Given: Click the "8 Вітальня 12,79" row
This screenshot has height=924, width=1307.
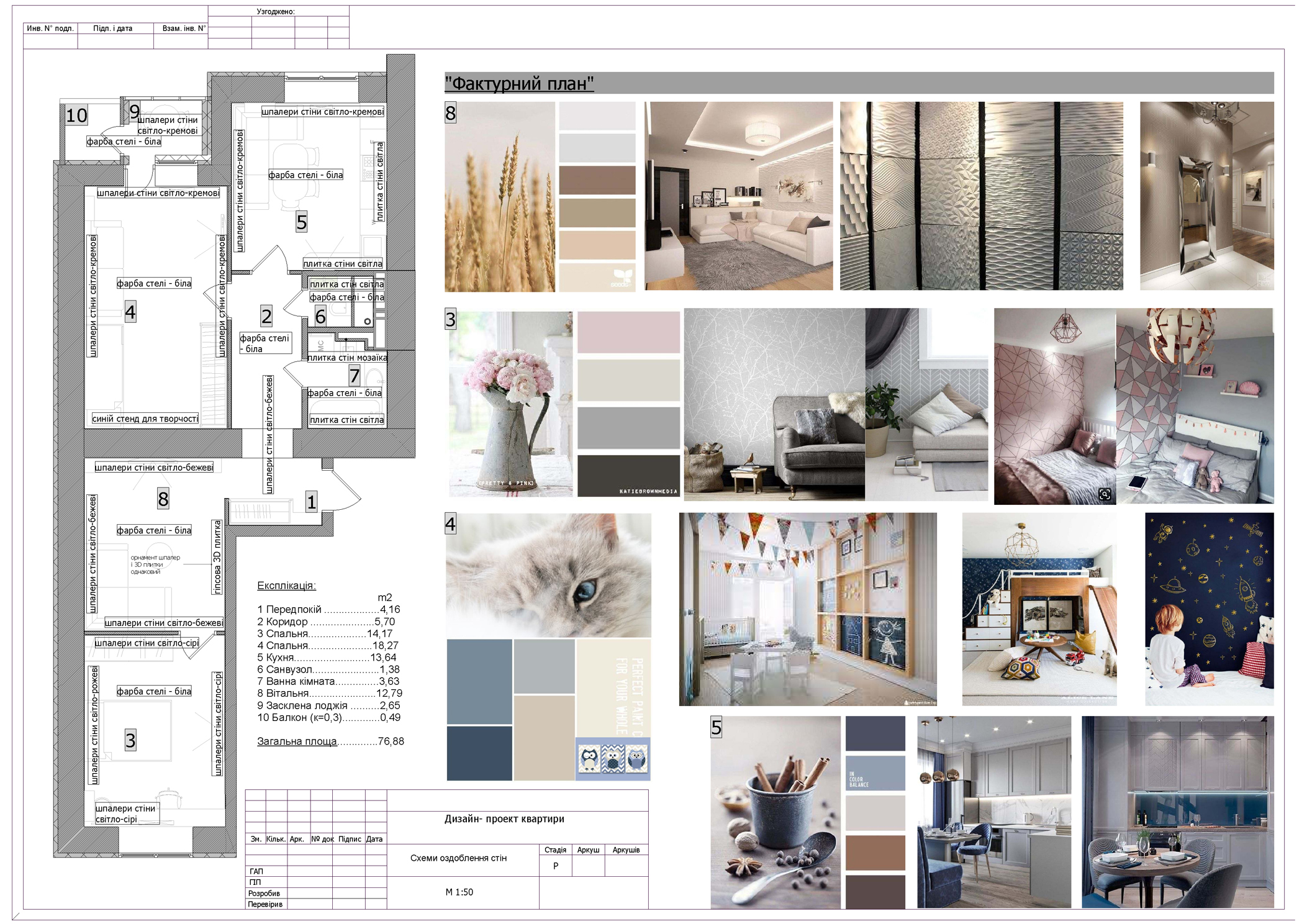Looking at the screenshot, I should [330, 693].
